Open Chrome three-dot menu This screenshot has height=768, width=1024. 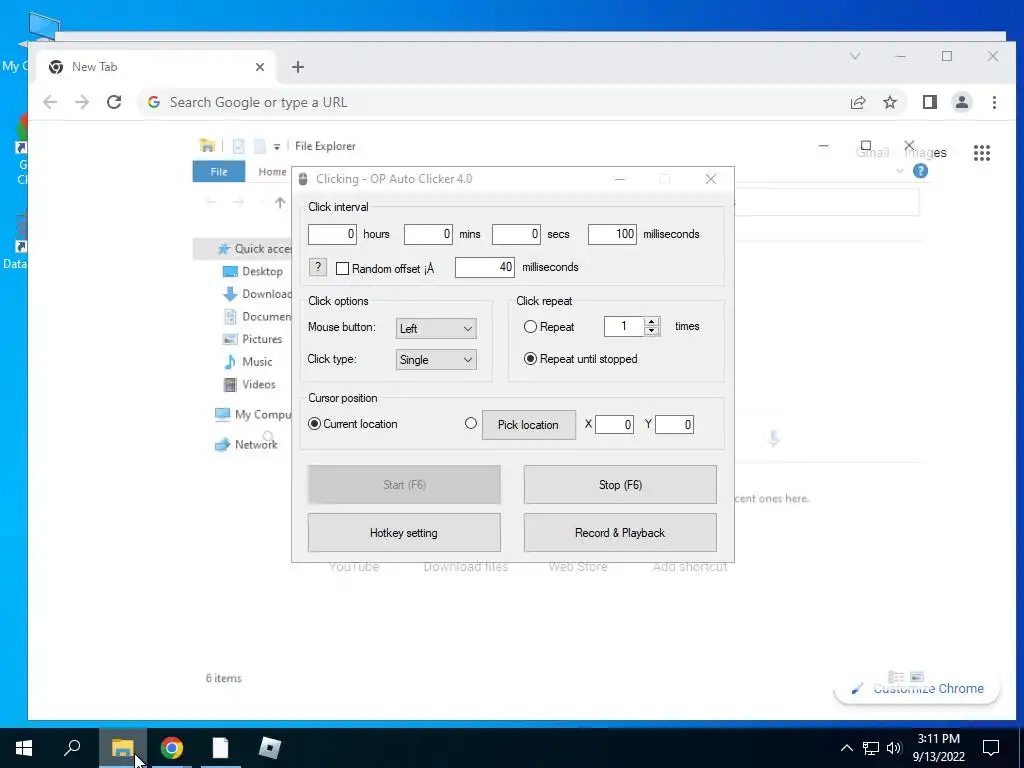click(994, 102)
